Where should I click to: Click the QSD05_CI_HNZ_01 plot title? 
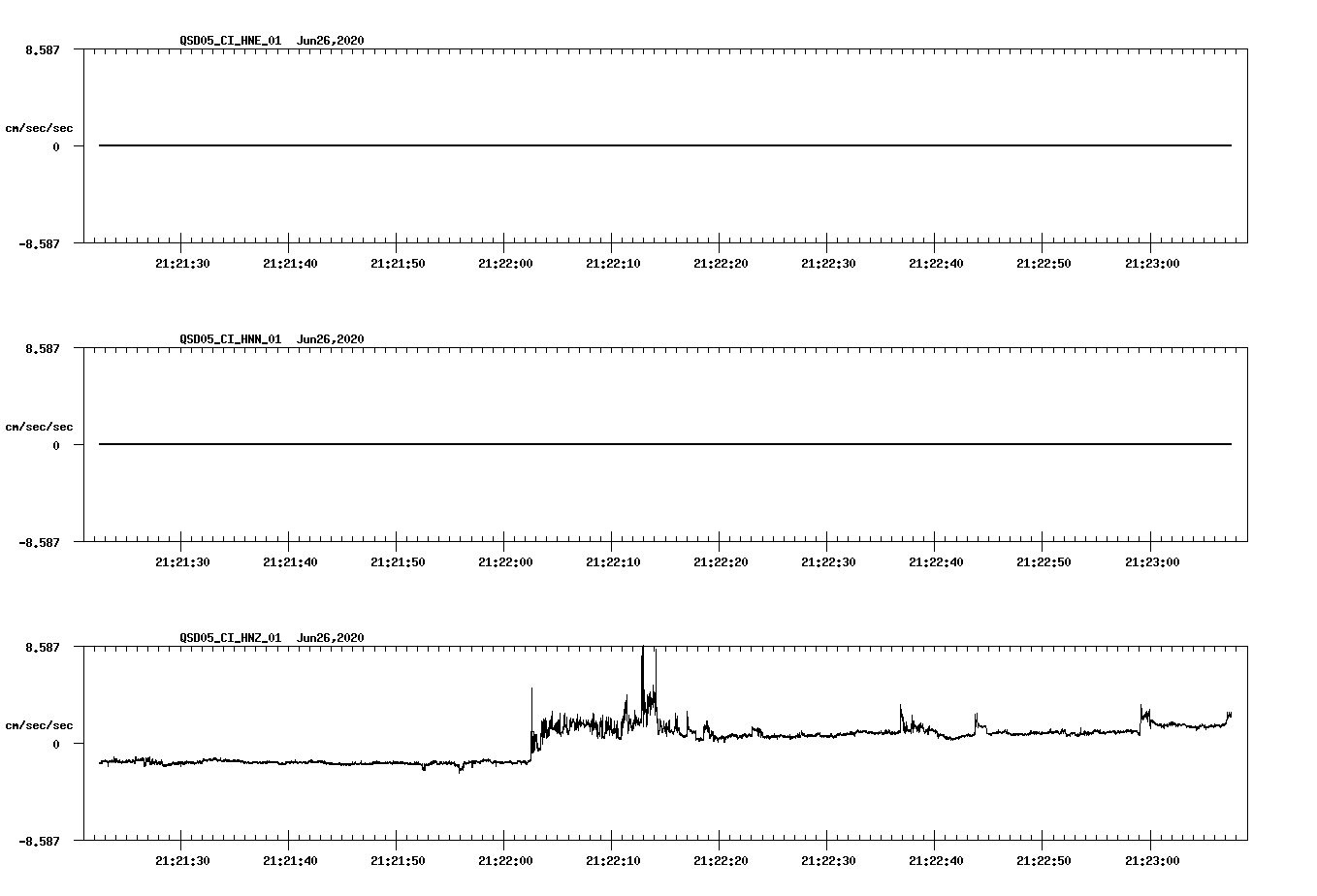click(272, 638)
